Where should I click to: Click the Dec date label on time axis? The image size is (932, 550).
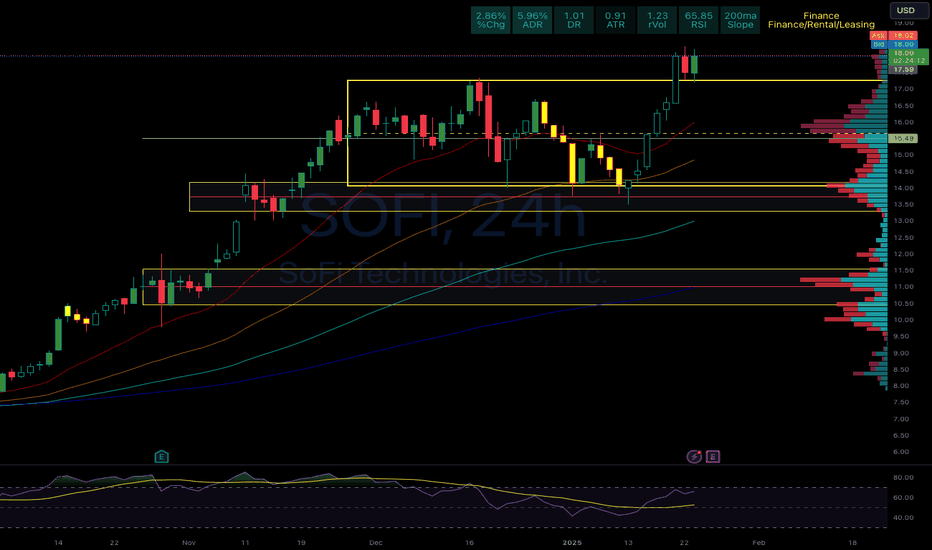point(376,543)
